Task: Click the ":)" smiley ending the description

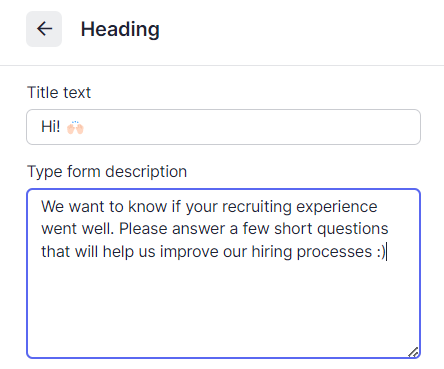Action: (381, 252)
